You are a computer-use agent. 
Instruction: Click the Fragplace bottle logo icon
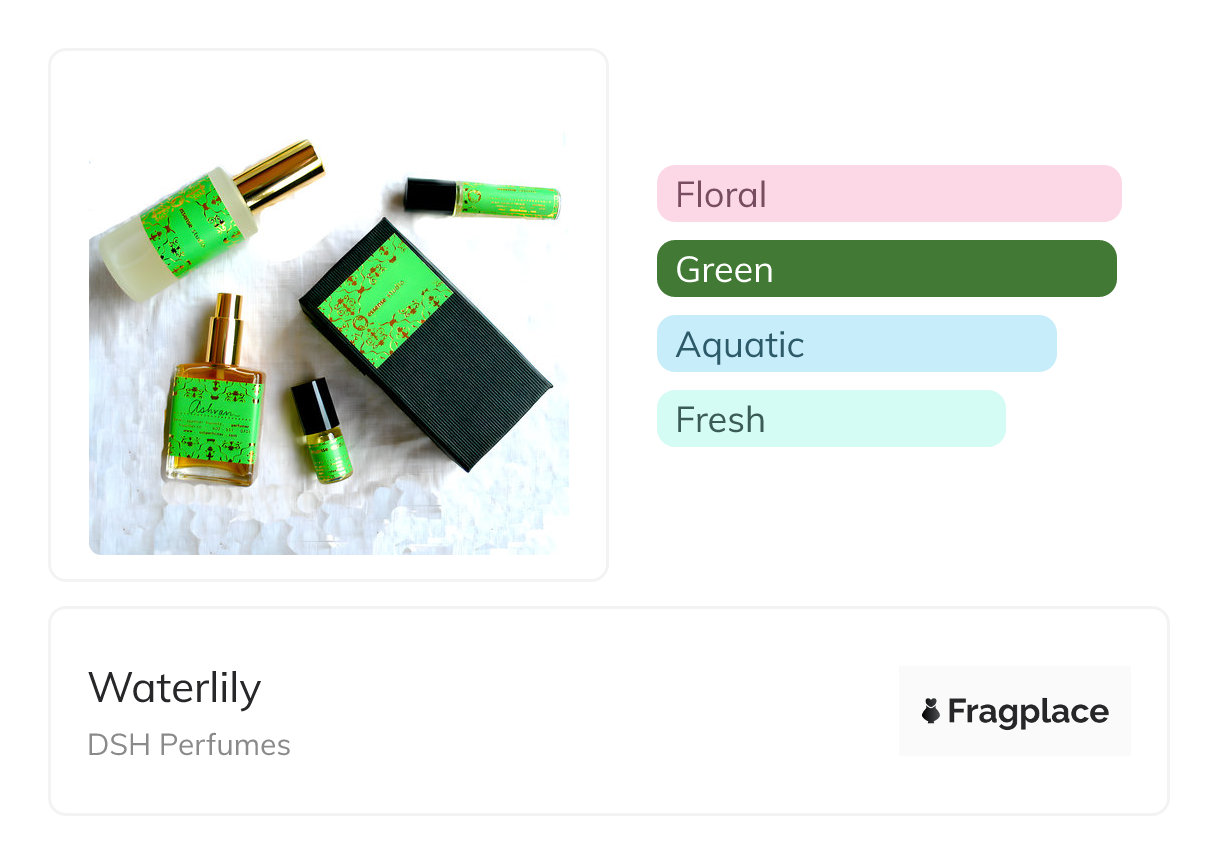click(931, 711)
